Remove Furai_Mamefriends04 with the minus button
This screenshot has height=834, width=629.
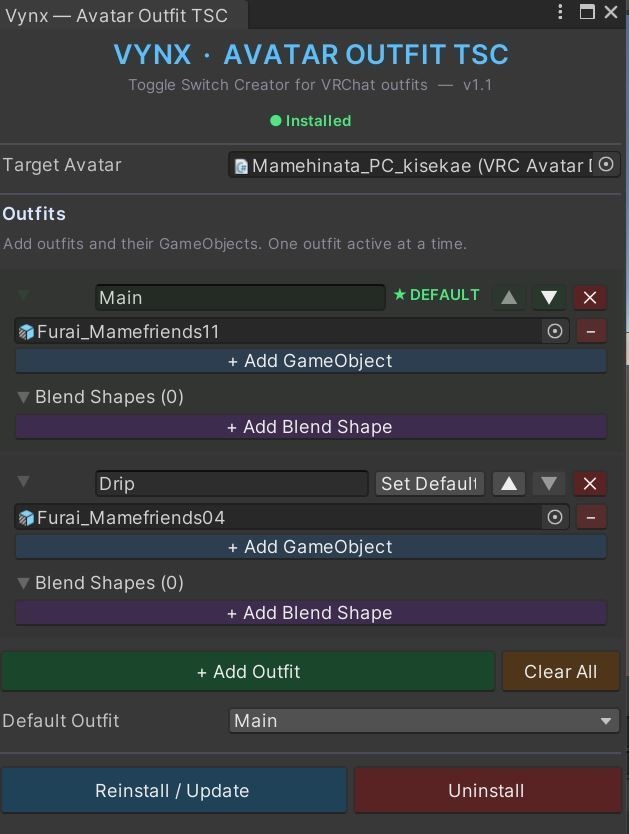[x=591, y=517]
